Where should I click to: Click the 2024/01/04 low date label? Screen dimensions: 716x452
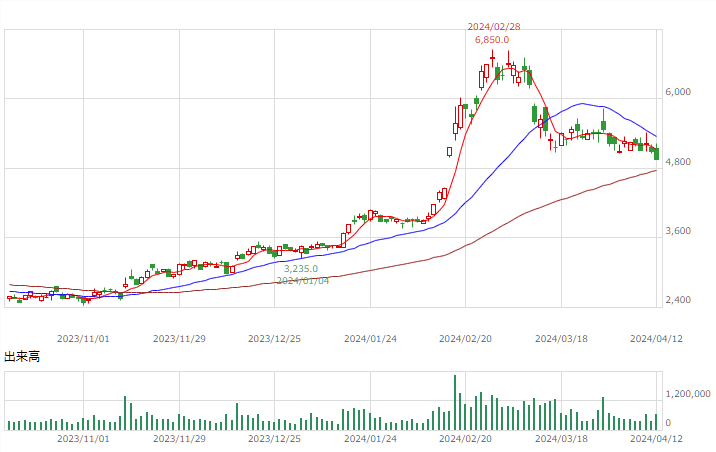click(x=303, y=281)
